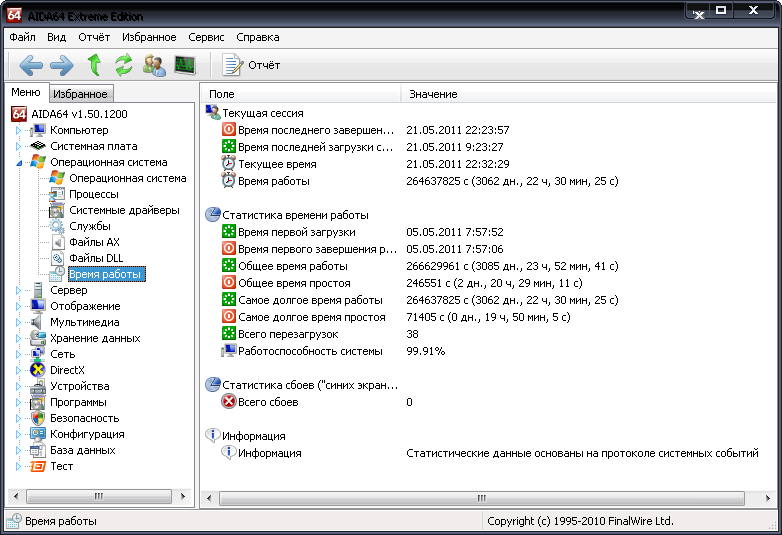The image size is (782, 535).
Task: Expand the Системная плата tree node
Action: (x=18, y=147)
